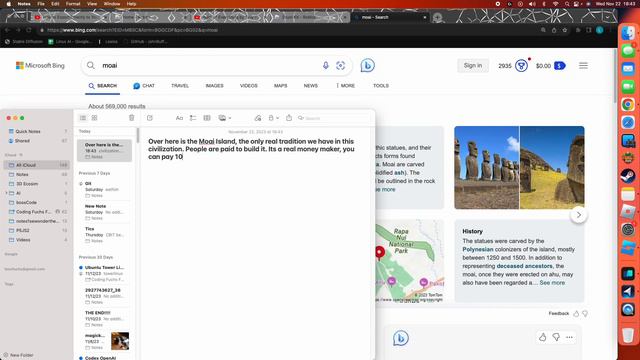Open the lock note dropdown

coord(273,118)
